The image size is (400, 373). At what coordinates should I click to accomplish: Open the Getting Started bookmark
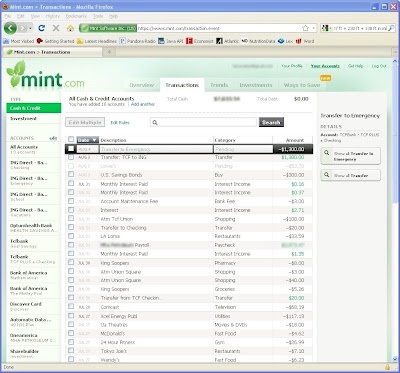point(56,41)
